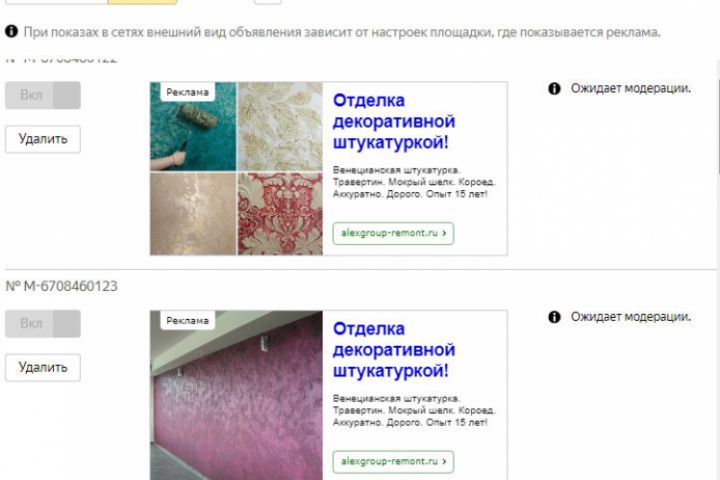Open alexgroup-remont.ru link in second ad

pyautogui.click(x=393, y=462)
